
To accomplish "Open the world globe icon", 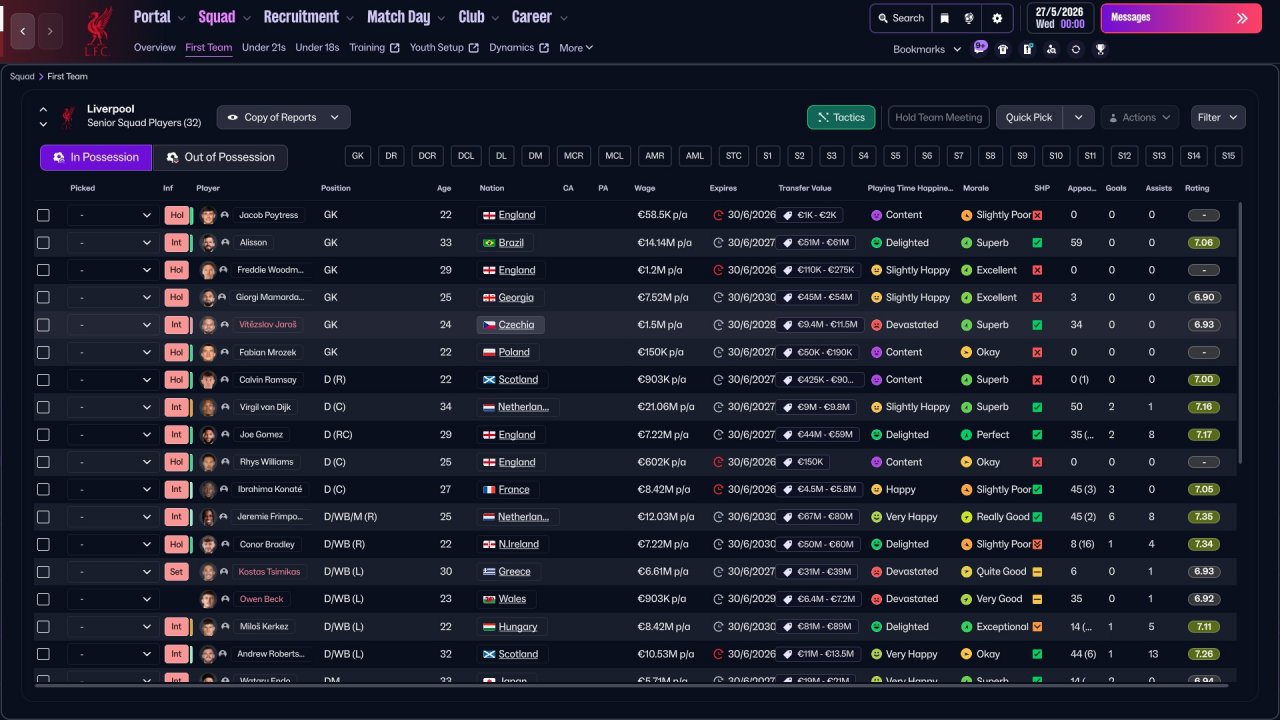I will click(x=970, y=18).
